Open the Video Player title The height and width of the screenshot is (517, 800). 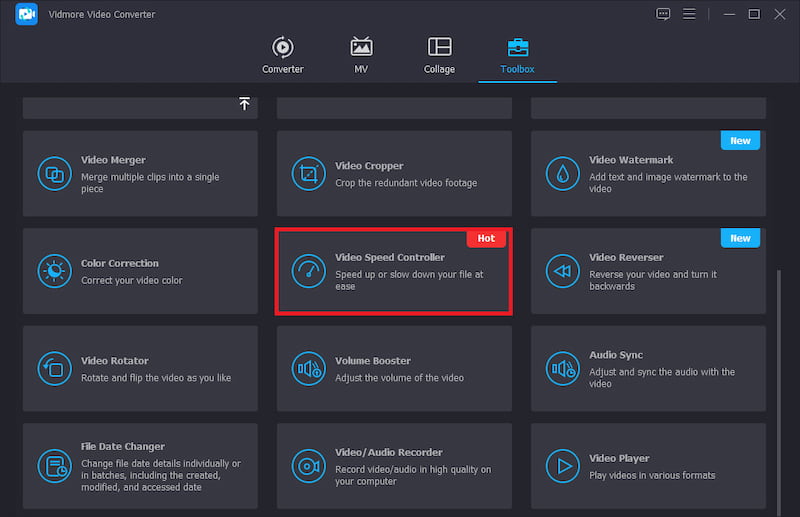[x=619, y=458]
